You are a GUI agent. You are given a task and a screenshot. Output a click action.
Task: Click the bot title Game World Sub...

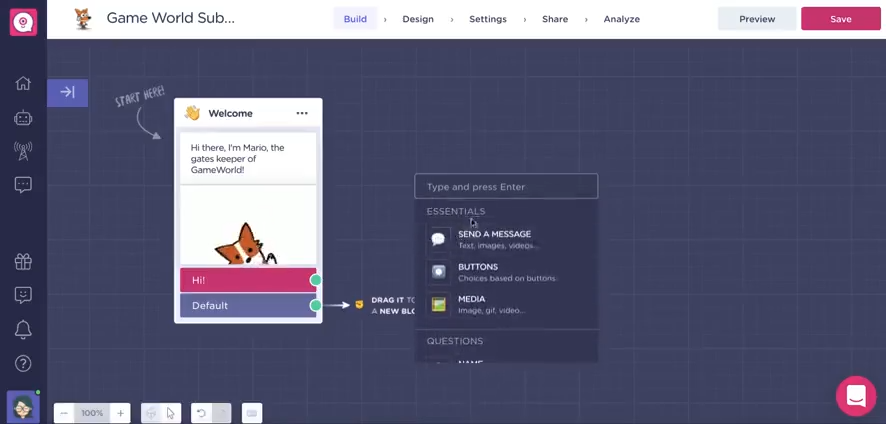pyautogui.click(x=171, y=18)
